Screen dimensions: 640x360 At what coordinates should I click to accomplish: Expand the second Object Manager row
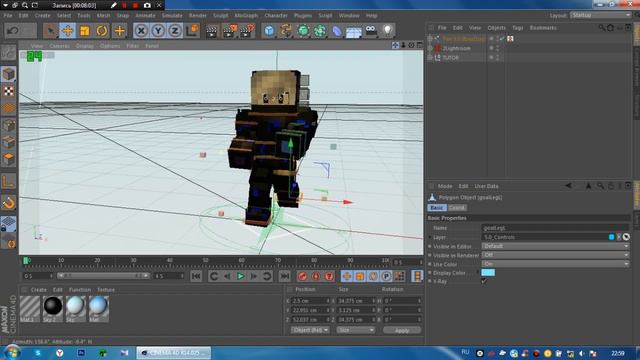pos(430,48)
